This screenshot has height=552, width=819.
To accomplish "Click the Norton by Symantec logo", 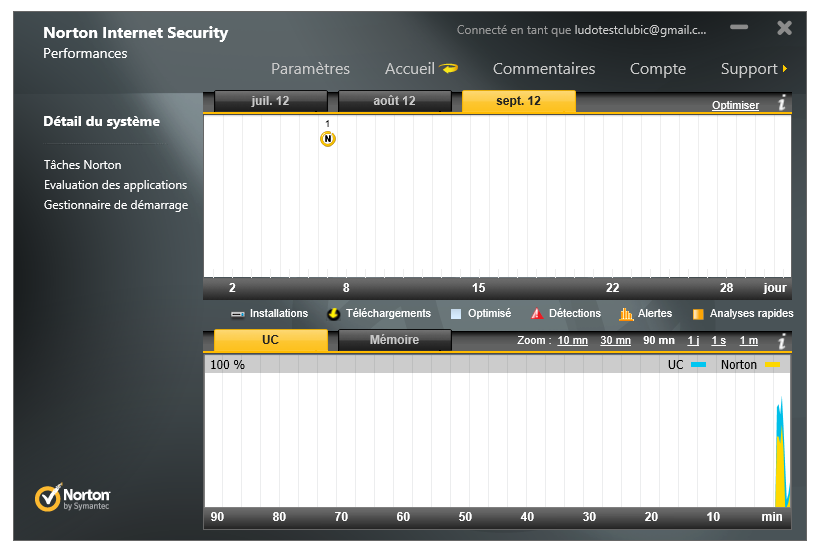I will point(73,497).
